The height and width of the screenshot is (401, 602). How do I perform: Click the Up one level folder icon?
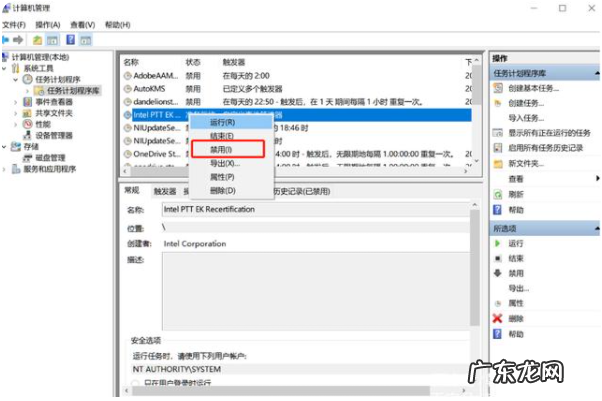point(37,40)
